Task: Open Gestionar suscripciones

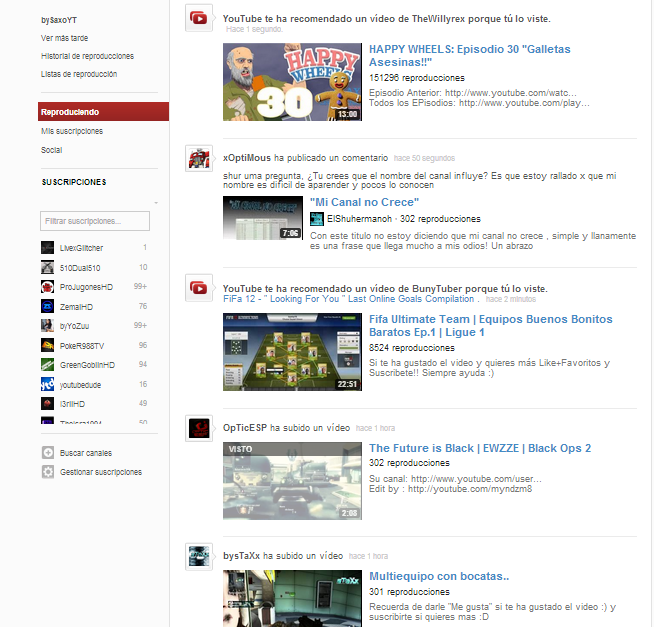Action: click(101, 472)
